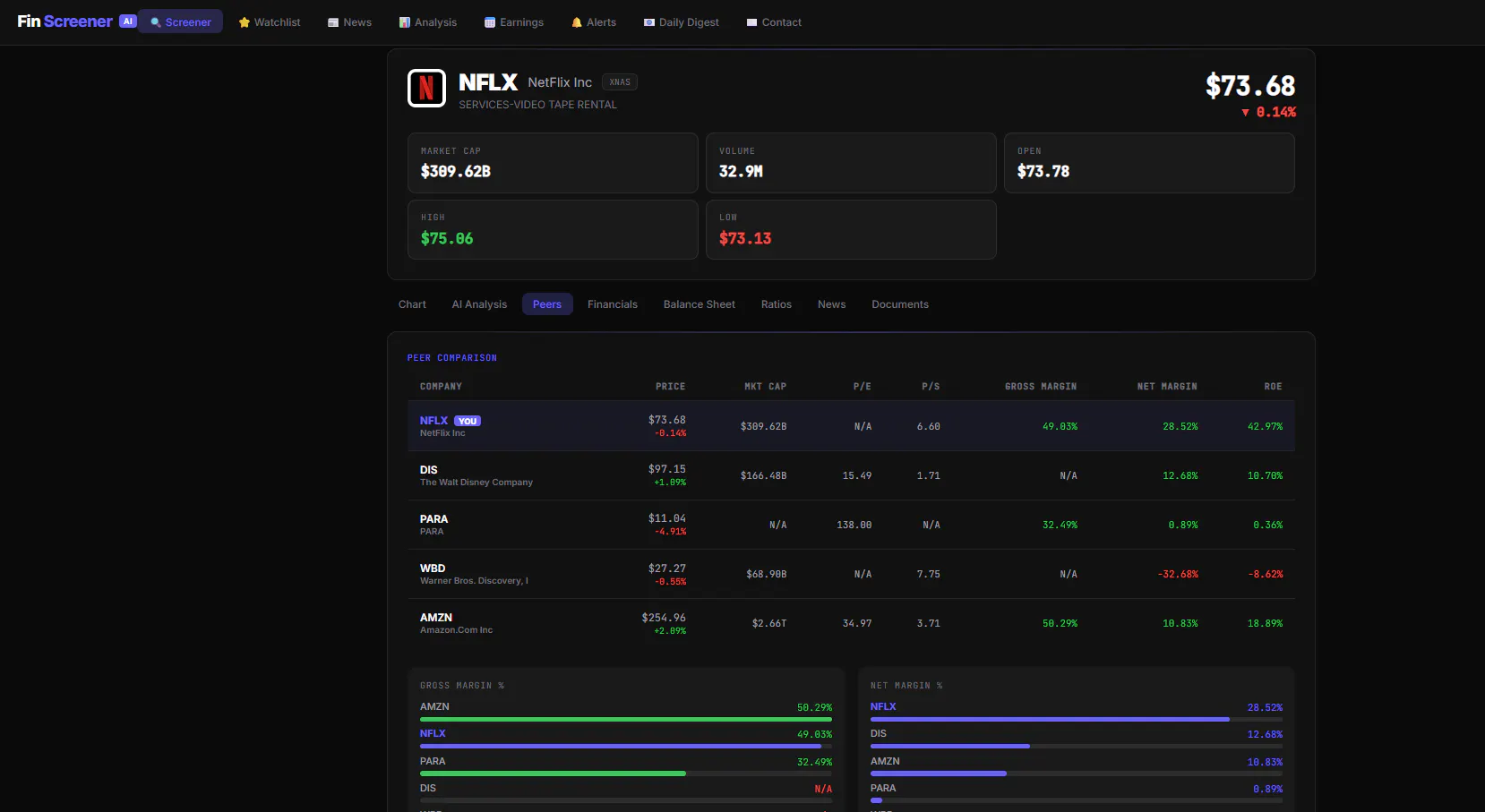1485x812 pixels.
Task: Open the AMZN peer row
Action: tap(851, 623)
